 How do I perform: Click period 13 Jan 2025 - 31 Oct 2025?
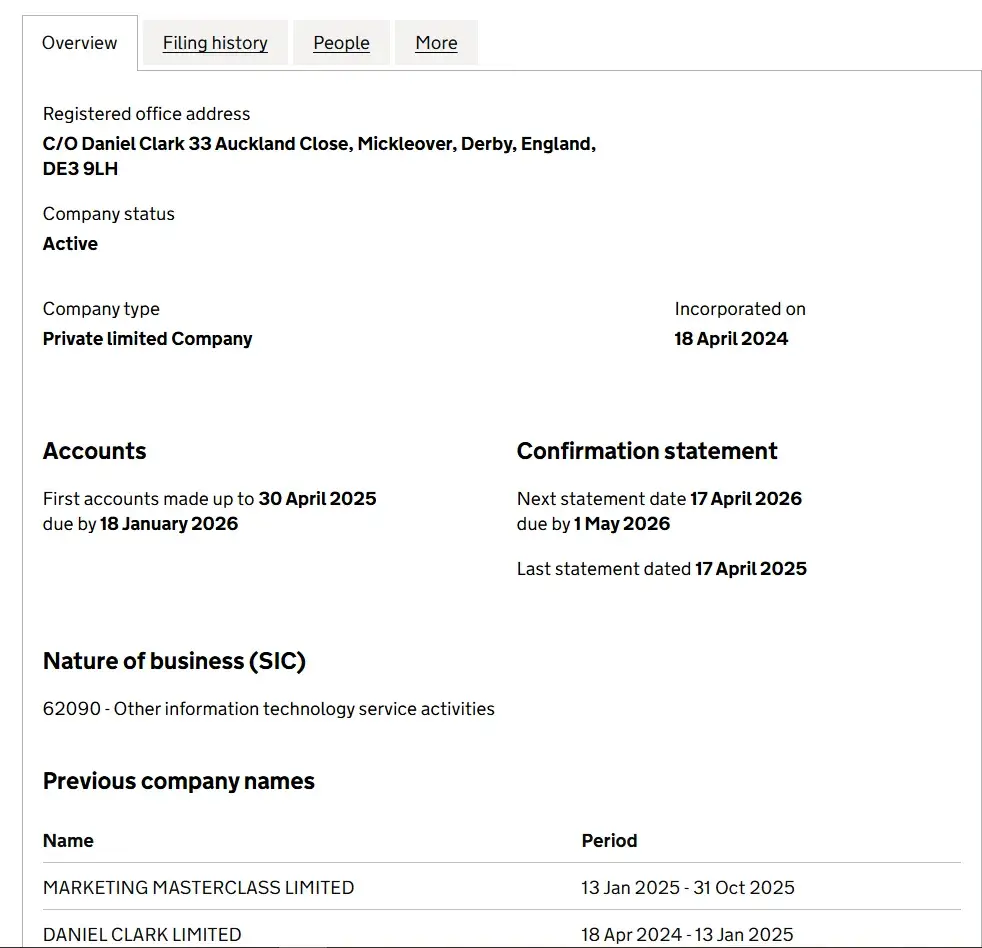(x=688, y=887)
